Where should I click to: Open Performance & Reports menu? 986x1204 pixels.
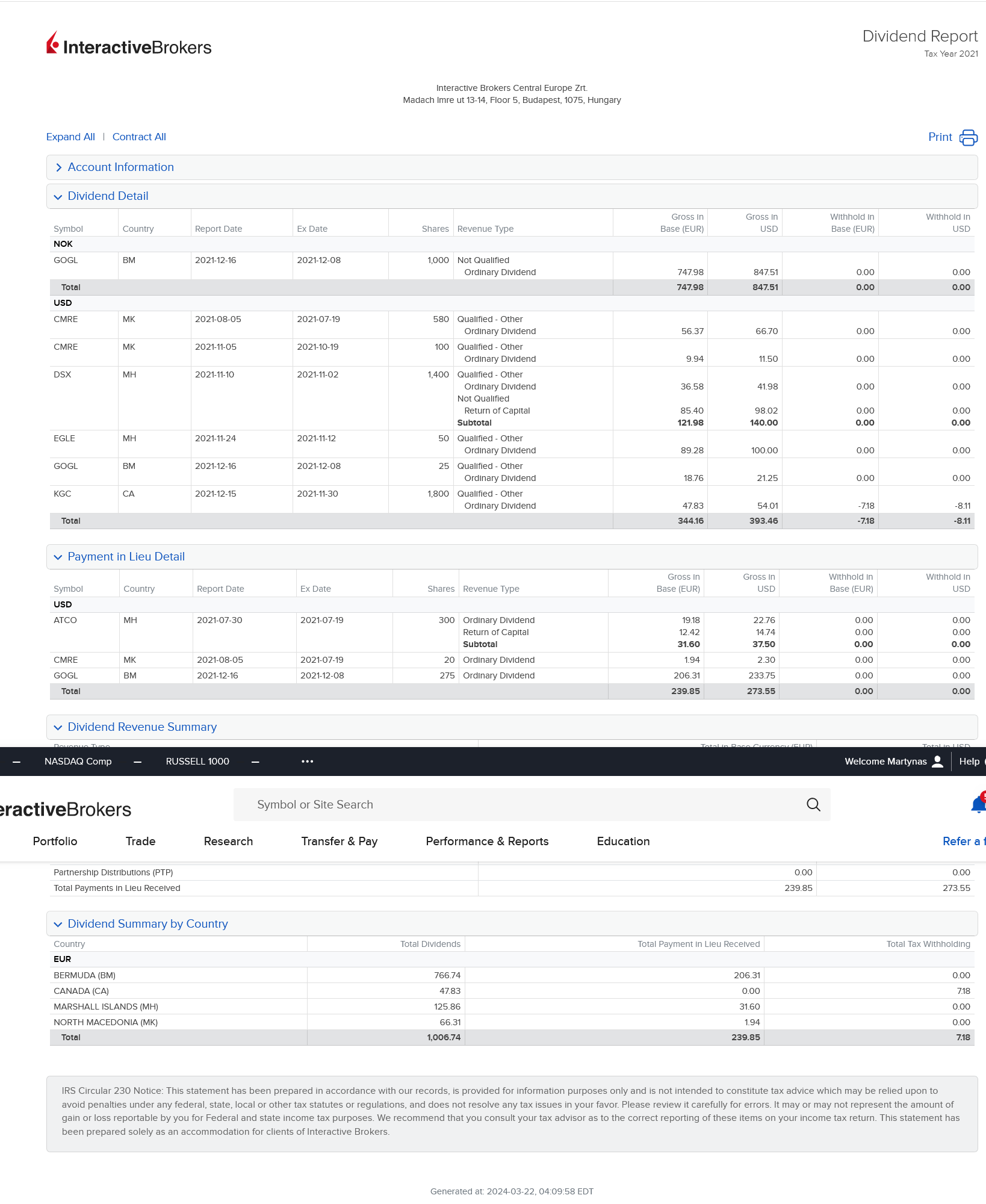pos(487,842)
